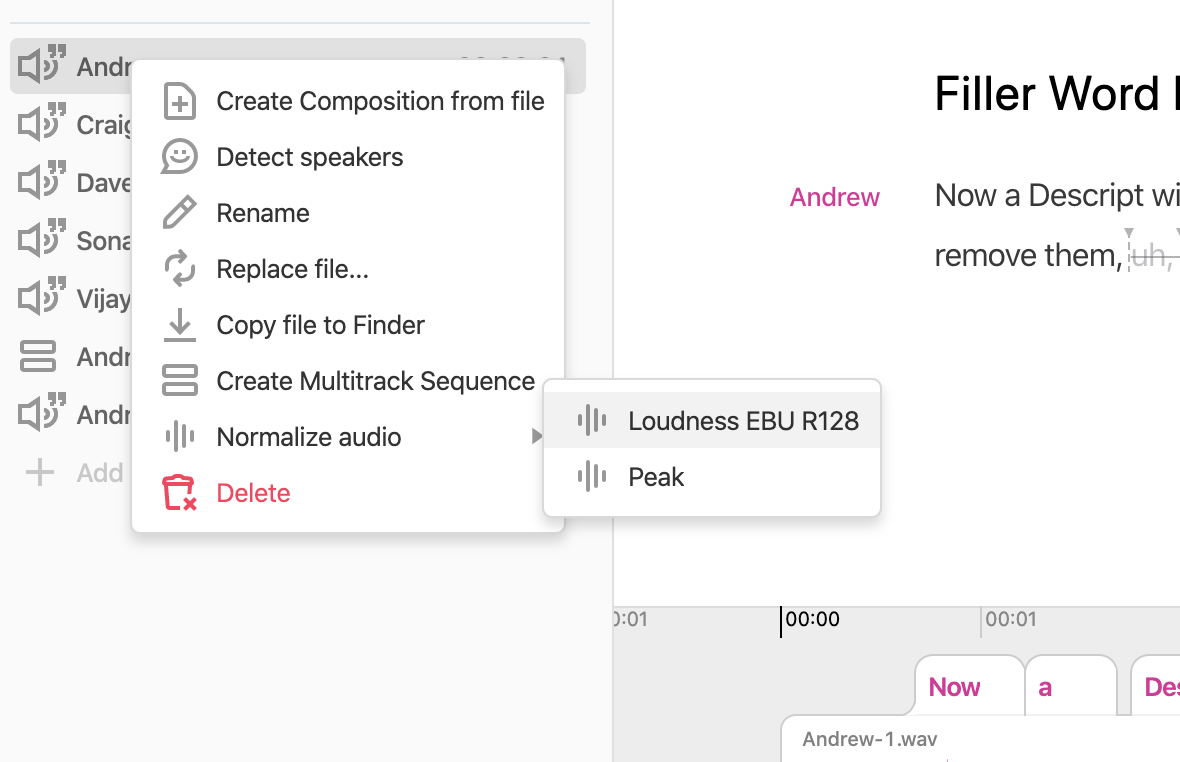
Task: Select Peak normalization option
Action: click(712, 477)
